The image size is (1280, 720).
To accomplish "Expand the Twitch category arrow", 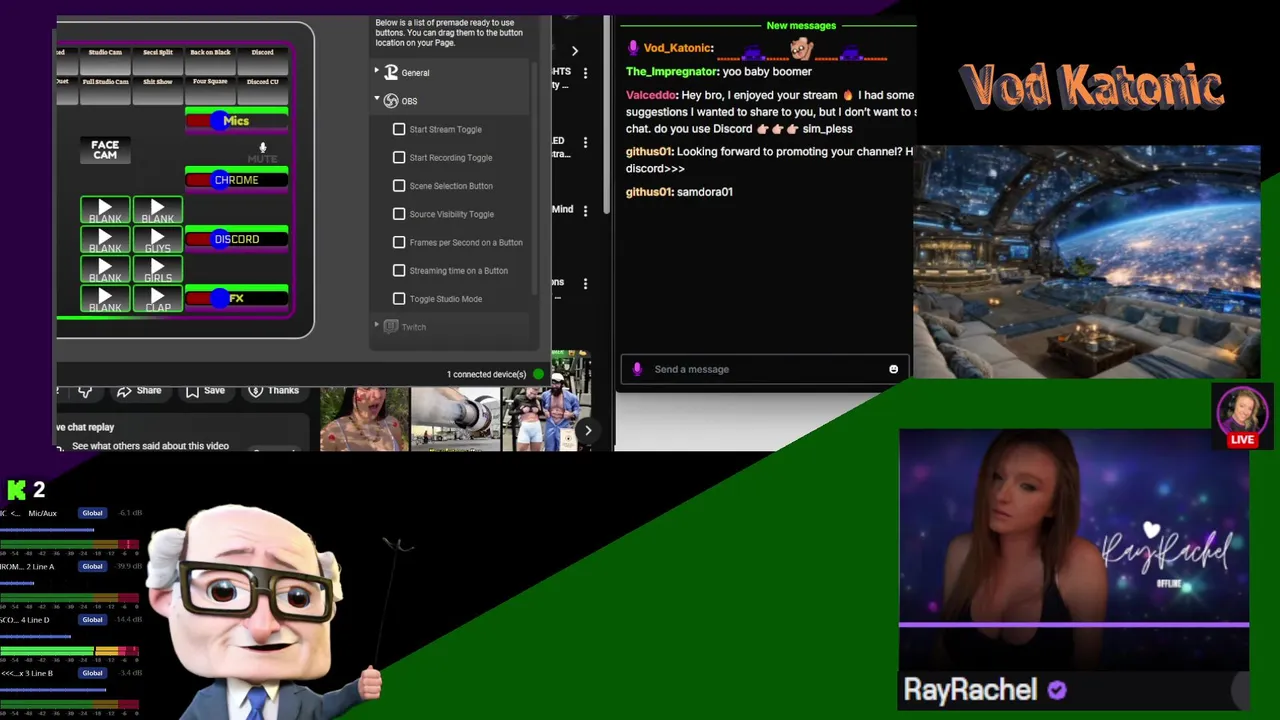I will point(377,325).
